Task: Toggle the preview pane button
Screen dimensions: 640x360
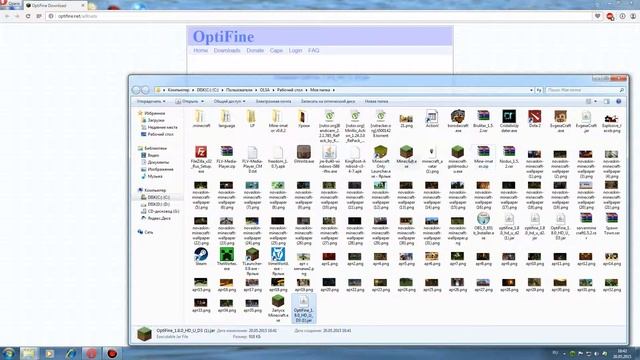Action: click(607, 101)
